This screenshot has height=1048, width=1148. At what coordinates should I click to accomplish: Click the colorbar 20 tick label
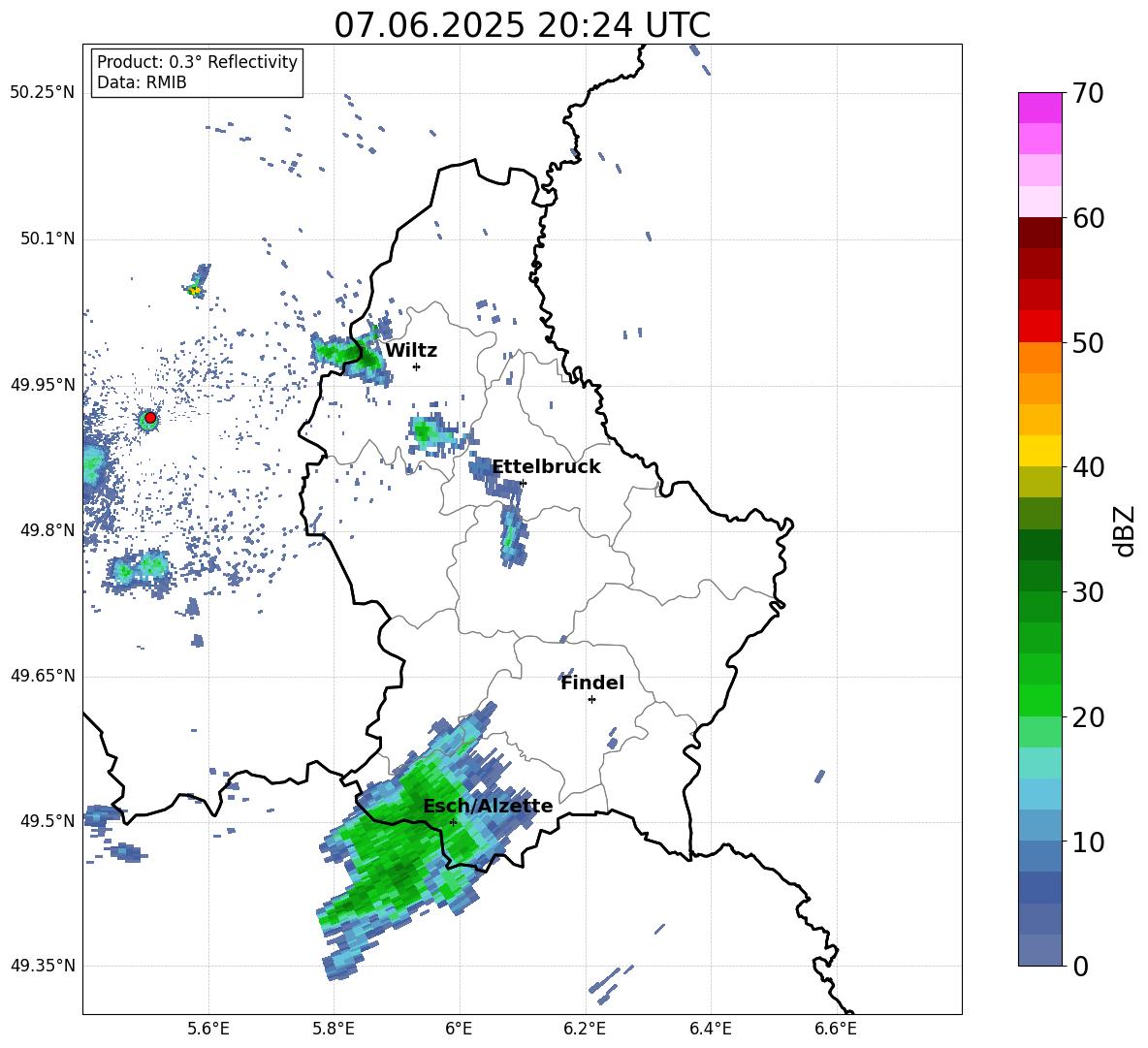(1088, 717)
